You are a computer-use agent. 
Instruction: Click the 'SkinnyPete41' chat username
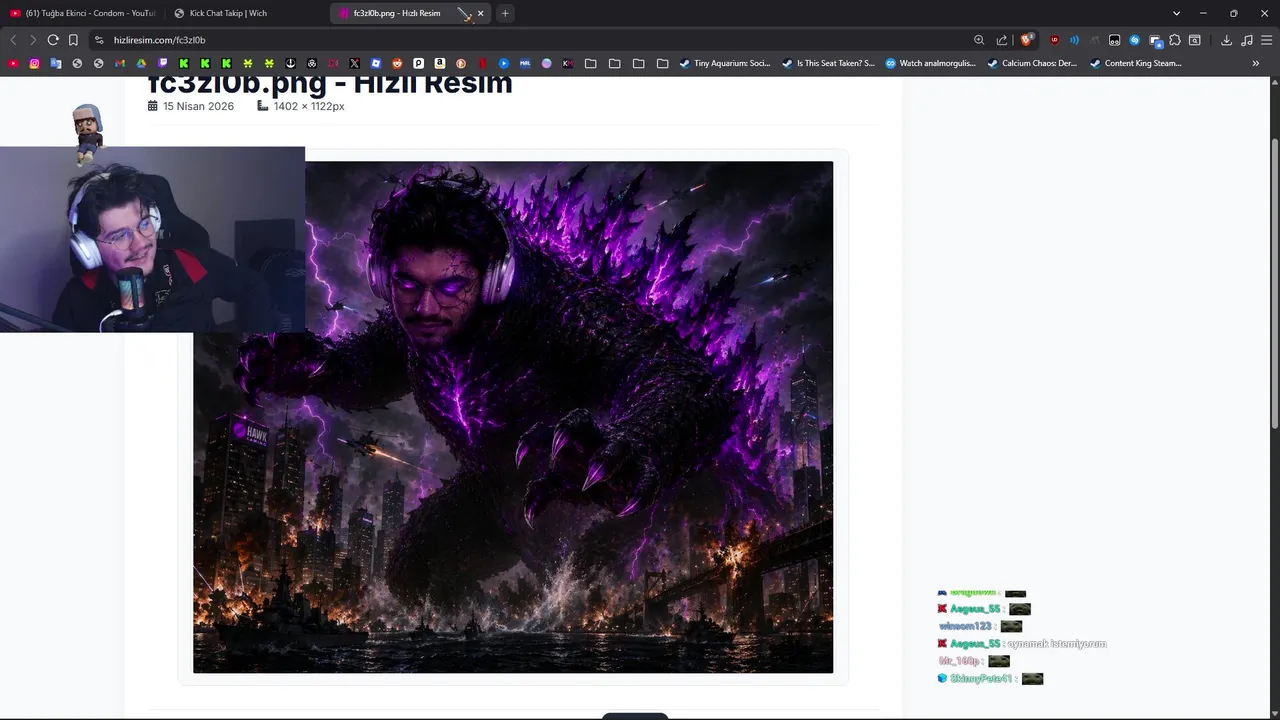coord(982,679)
